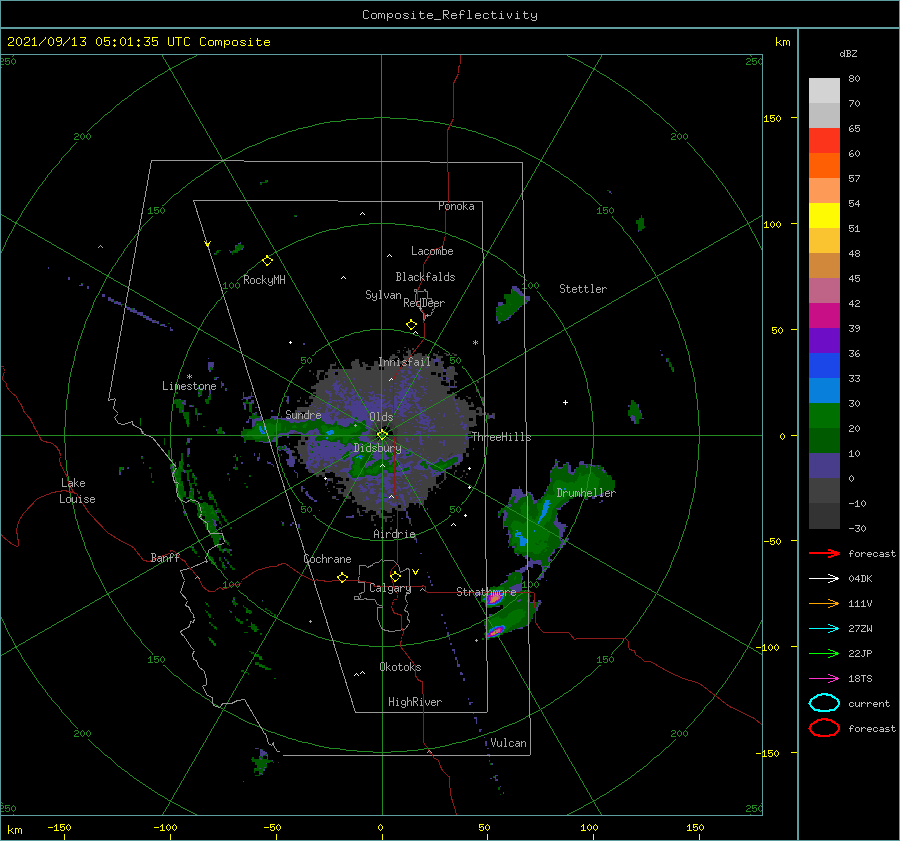Click the 18TS legend label
This screenshot has height=841, width=900.
860,679
